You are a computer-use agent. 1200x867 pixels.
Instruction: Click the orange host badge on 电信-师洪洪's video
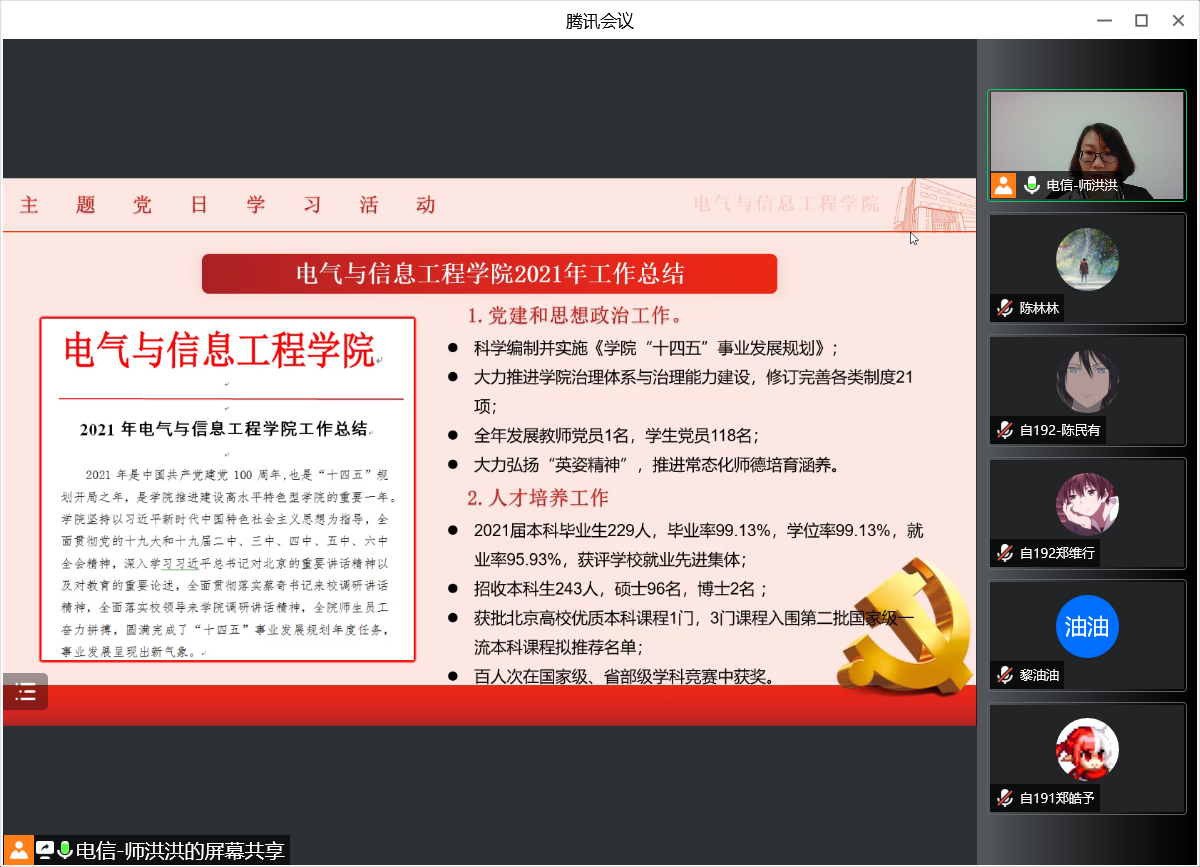(1003, 185)
